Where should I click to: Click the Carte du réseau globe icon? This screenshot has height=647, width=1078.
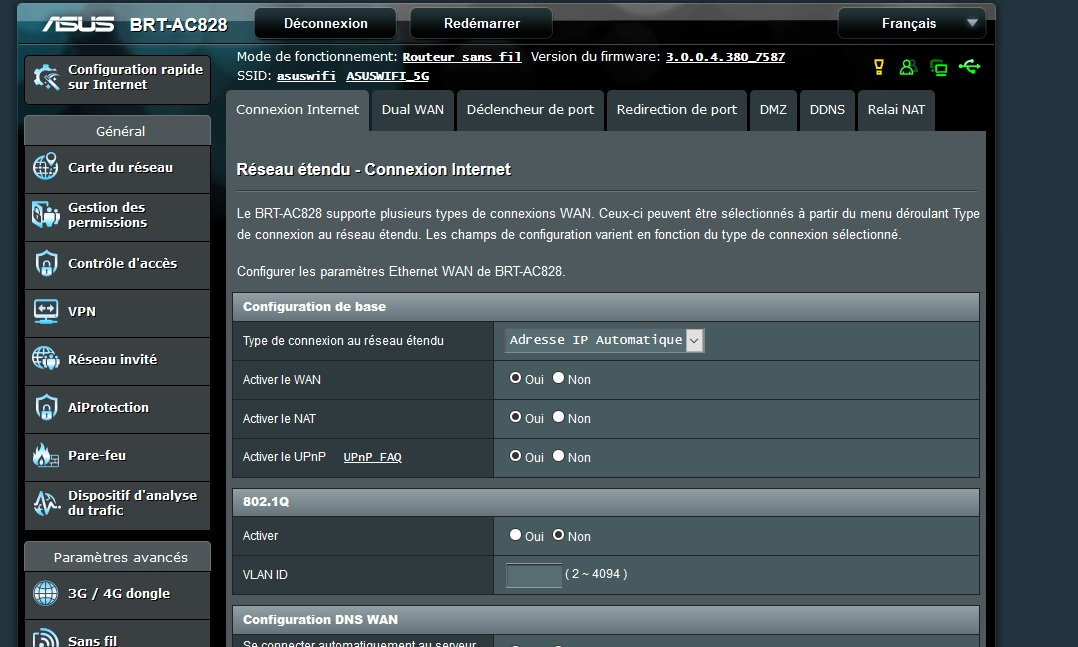pyautogui.click(x=46, y=166)
